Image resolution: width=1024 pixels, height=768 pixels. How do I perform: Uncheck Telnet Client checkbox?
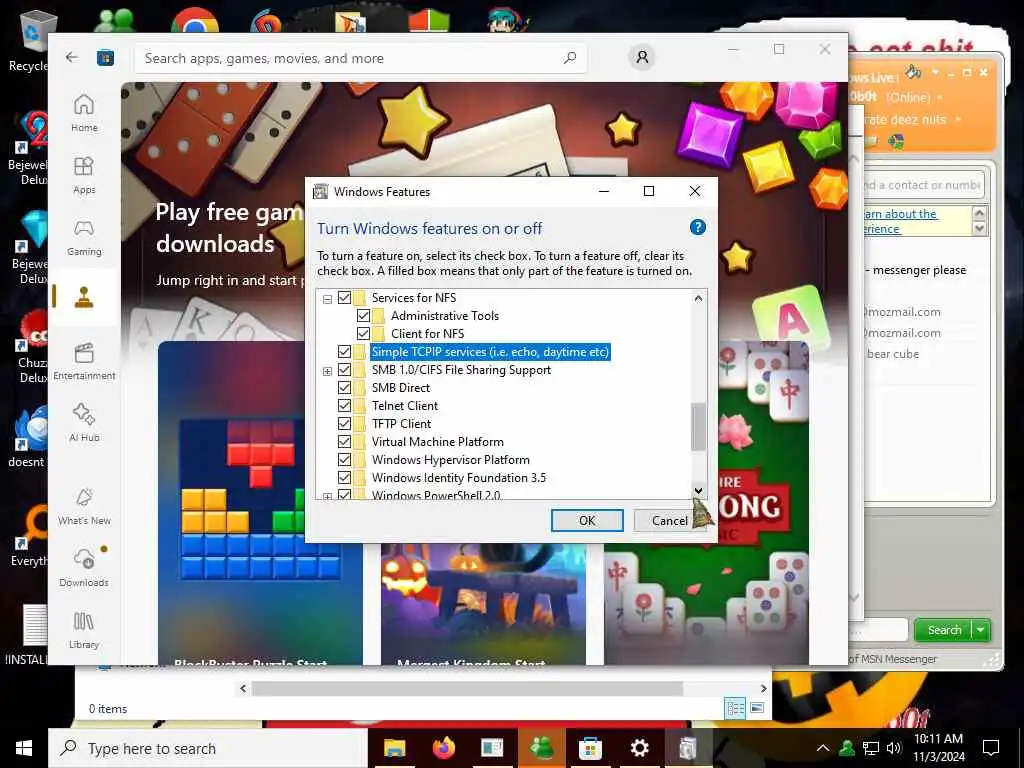click(x=345, y=406)
